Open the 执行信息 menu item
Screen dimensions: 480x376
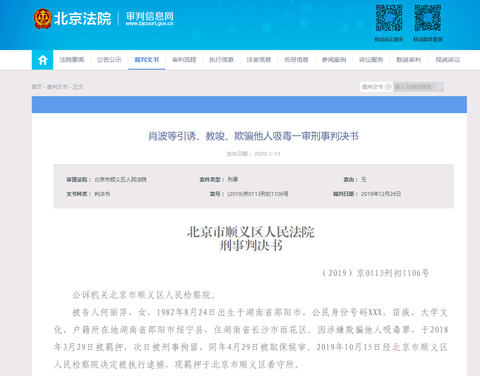pyautogui.click(x=222, y=60)
